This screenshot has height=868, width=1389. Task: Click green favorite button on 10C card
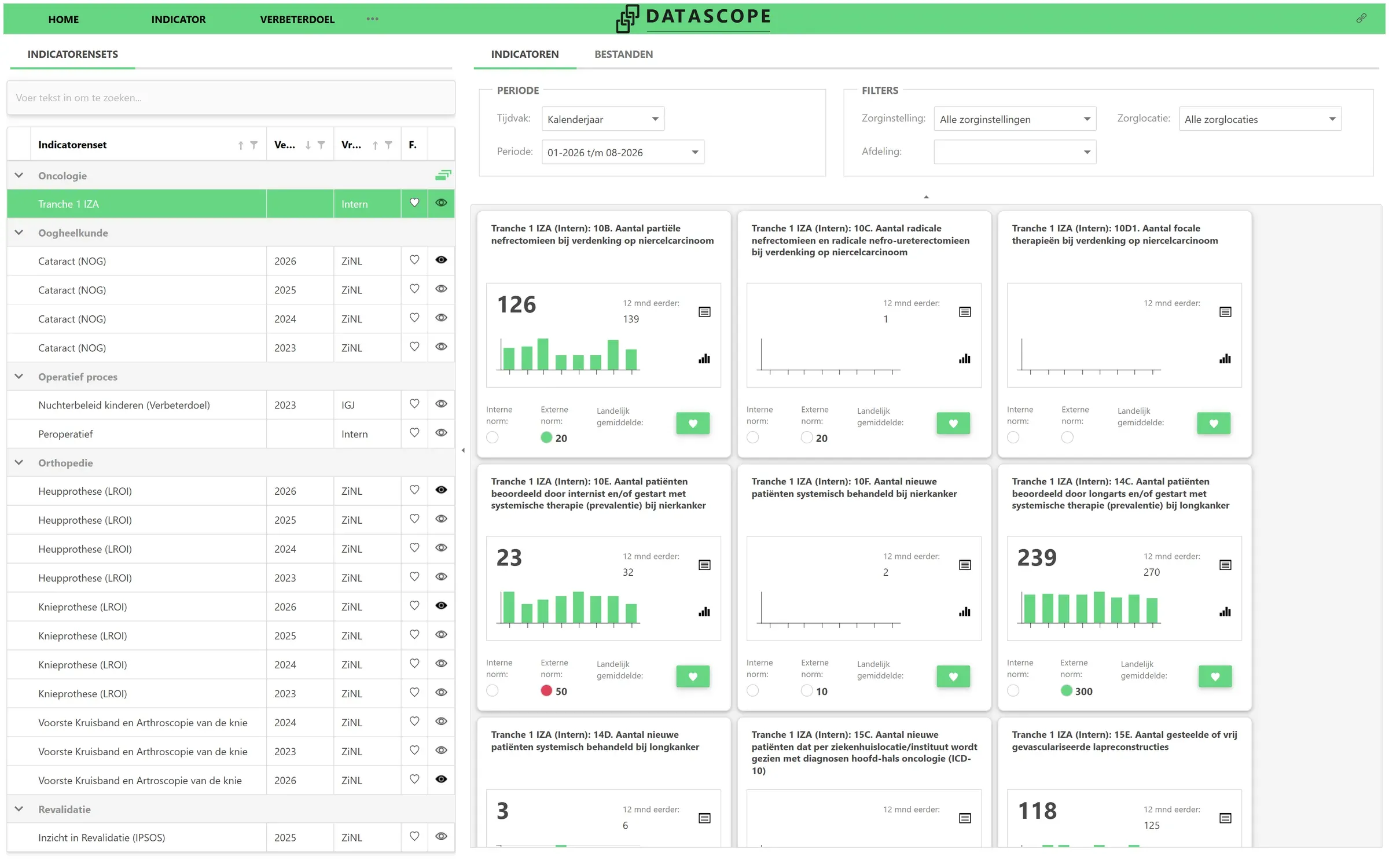coord(953,424)
